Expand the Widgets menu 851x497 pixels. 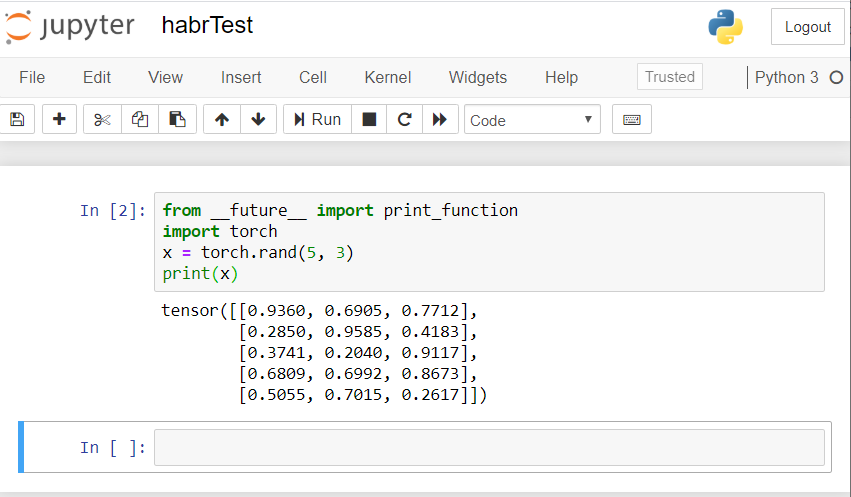(x=478, y=77)
